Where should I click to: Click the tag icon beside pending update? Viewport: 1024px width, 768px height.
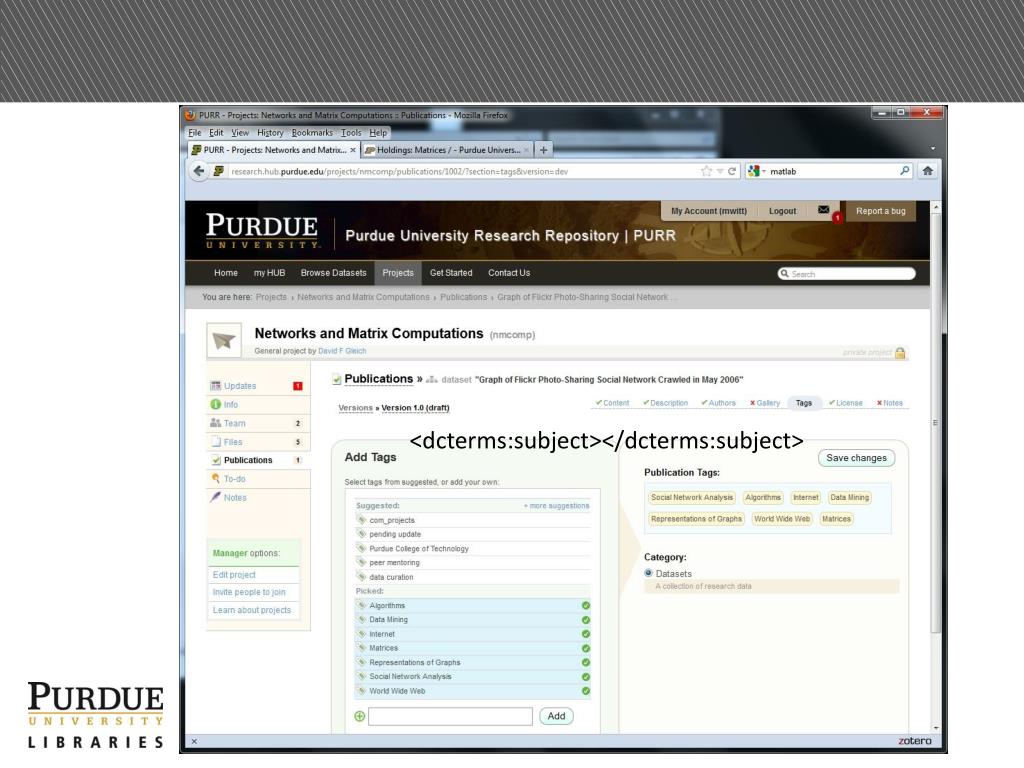(x=361, y=534)
